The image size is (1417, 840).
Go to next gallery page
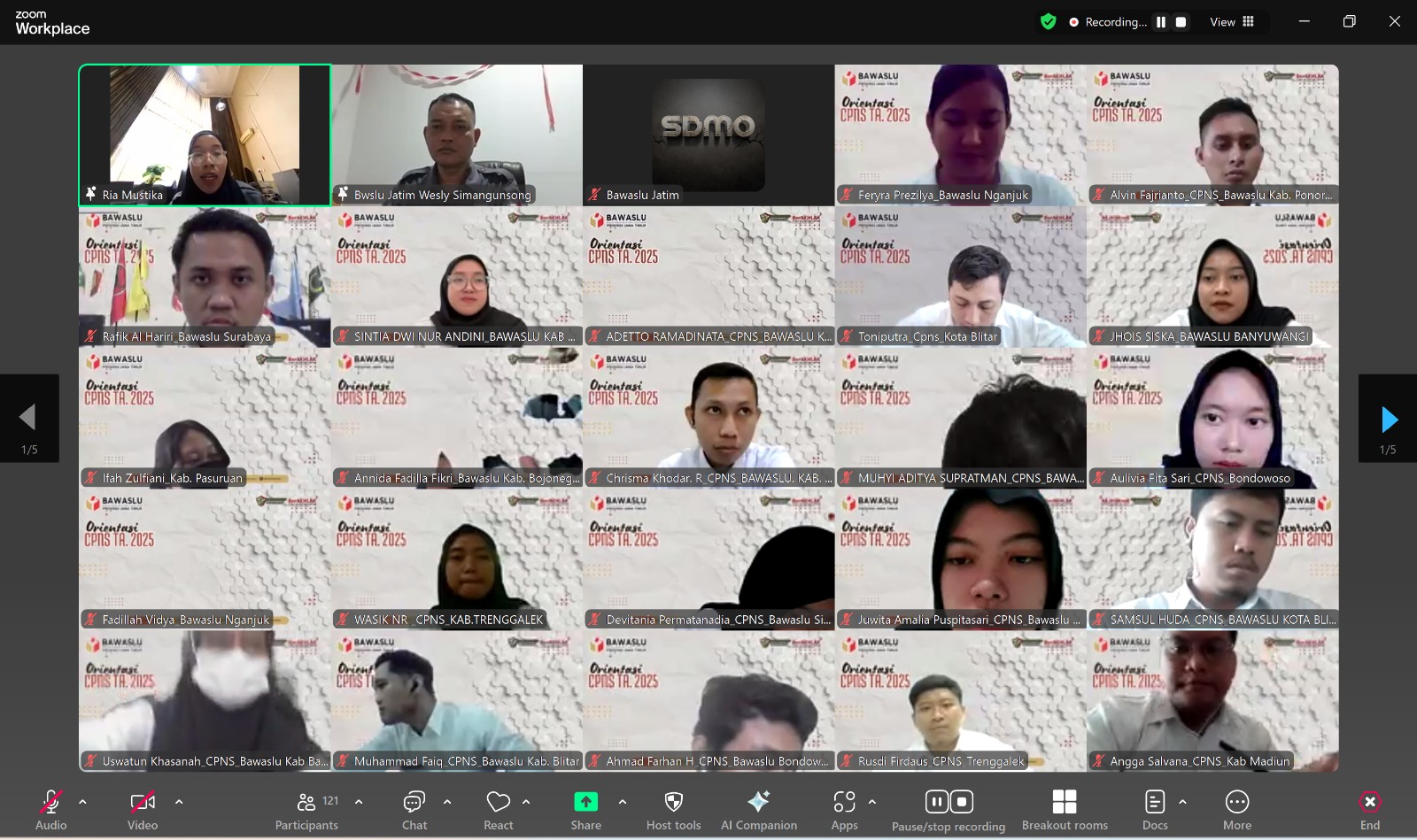tap(1388, 419)
